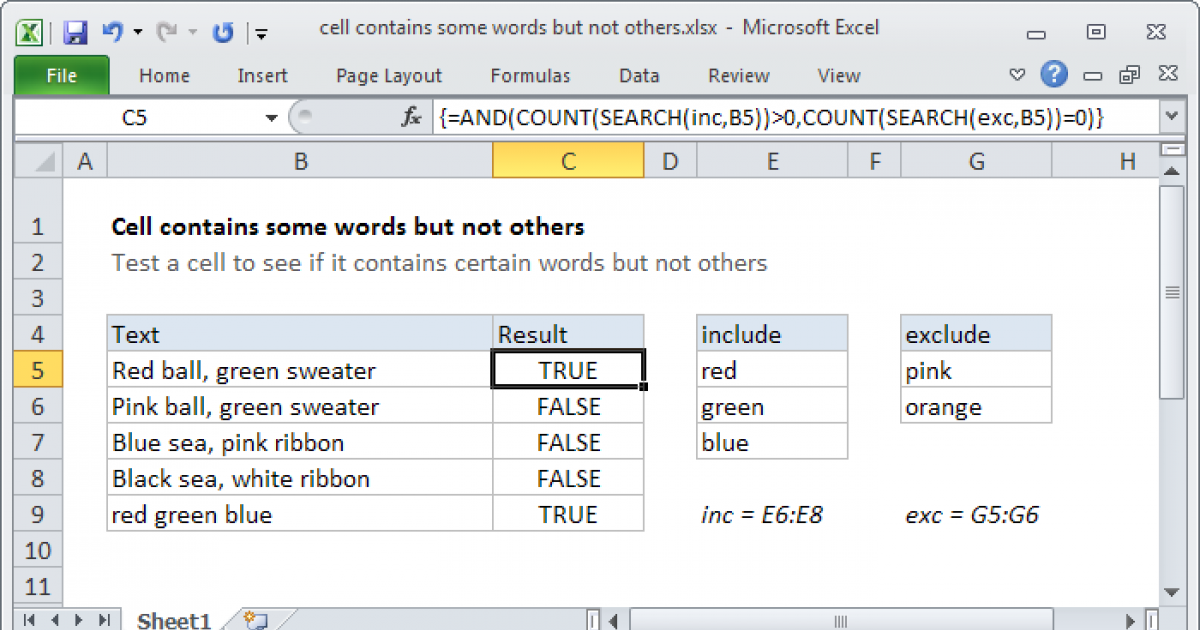The image size is (1200, 630).
Task: Open the Customize Quick Access Toolbar dropdown
Action: (x=260, y=32)
